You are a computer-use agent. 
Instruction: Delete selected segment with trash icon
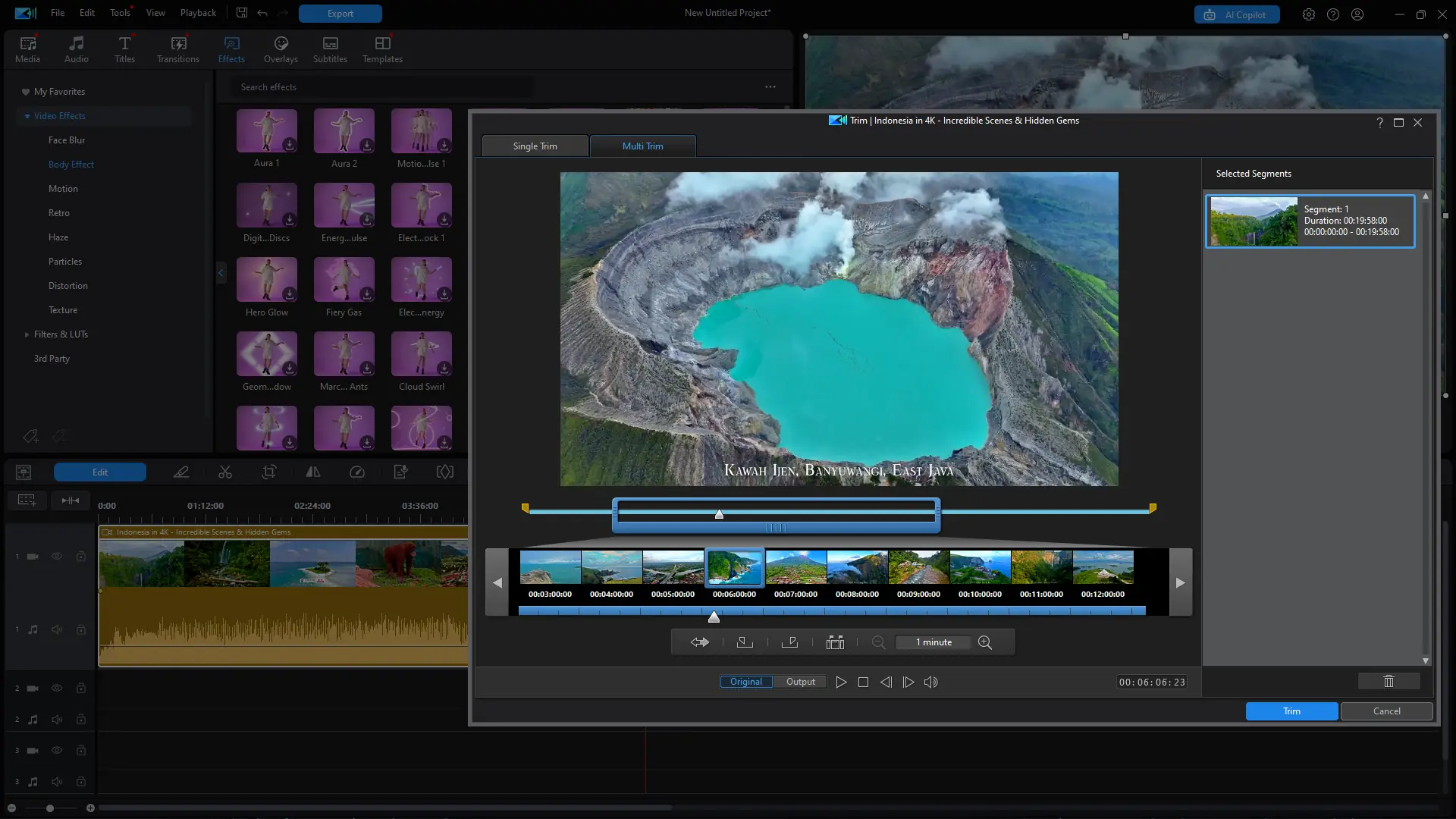point(1388,681)
